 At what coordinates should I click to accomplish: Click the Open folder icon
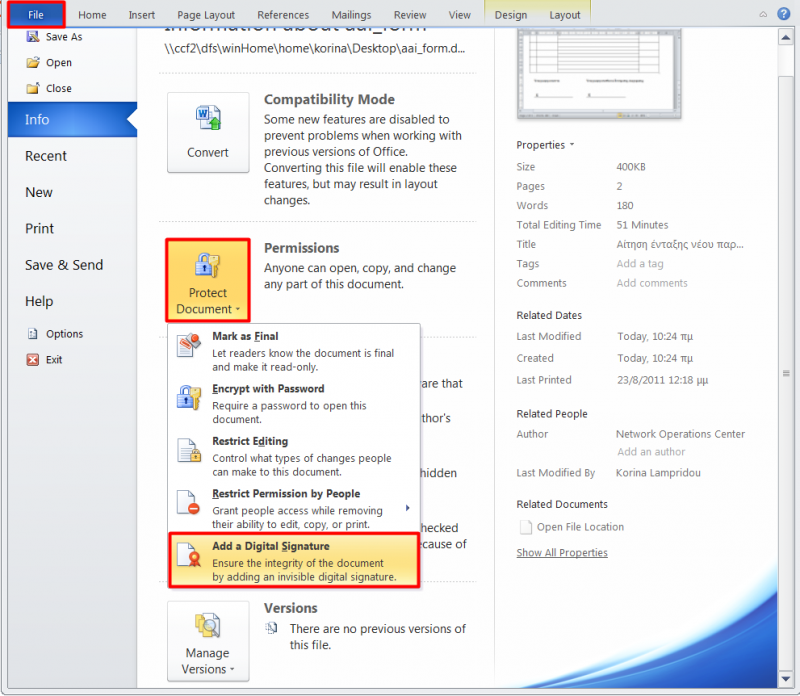(33, 62)
